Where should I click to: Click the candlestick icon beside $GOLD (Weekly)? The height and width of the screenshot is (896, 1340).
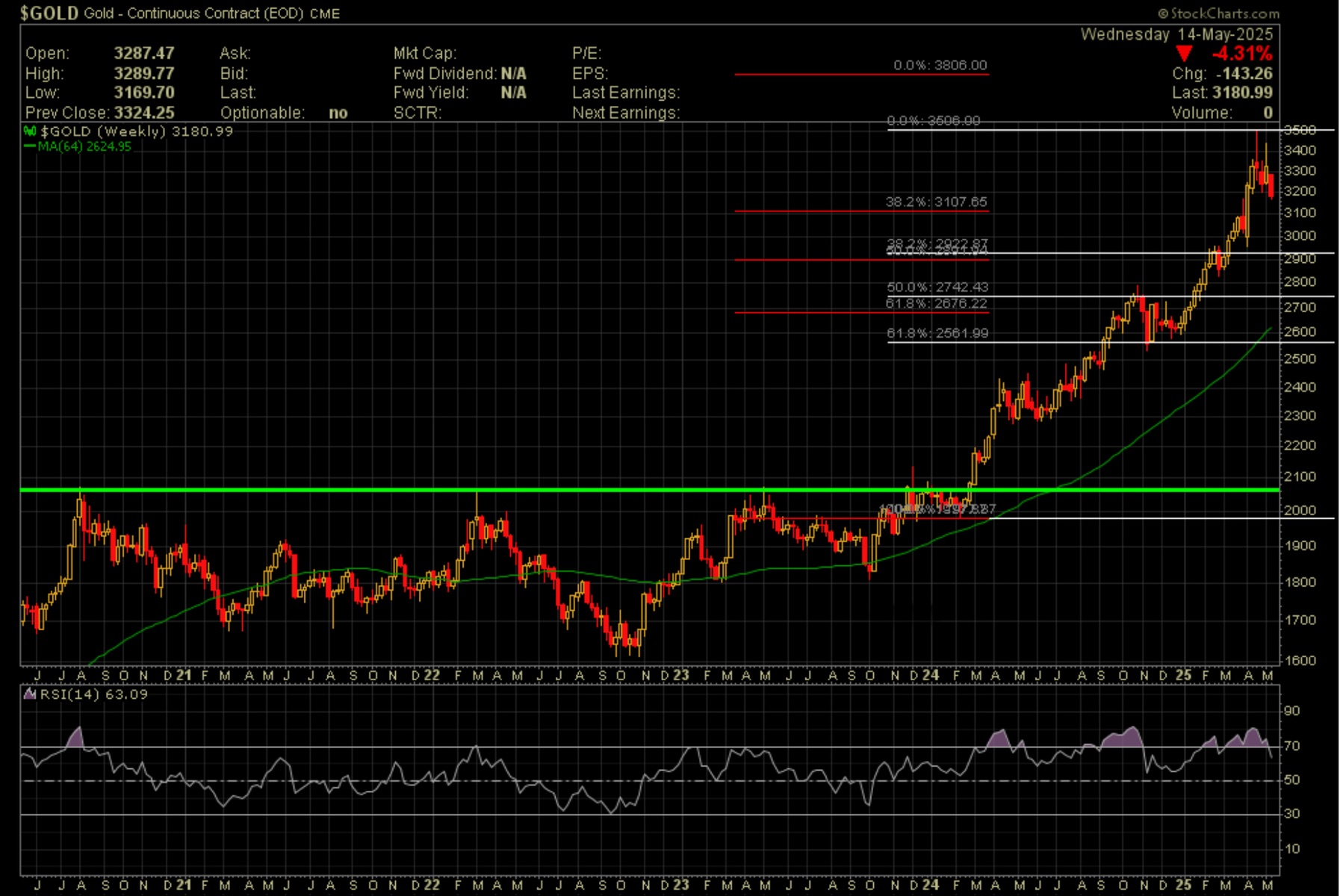(x=30, y=131)
